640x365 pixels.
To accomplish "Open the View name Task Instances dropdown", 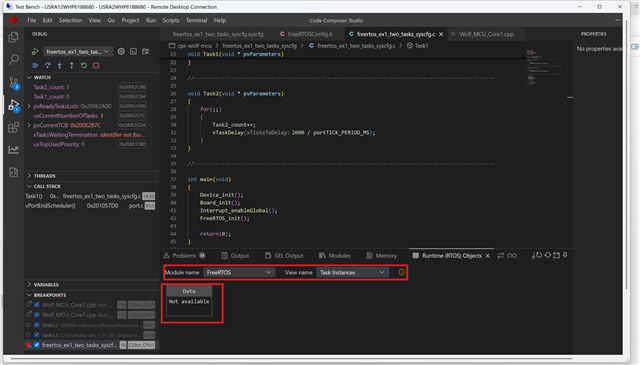I will point(353,272).
